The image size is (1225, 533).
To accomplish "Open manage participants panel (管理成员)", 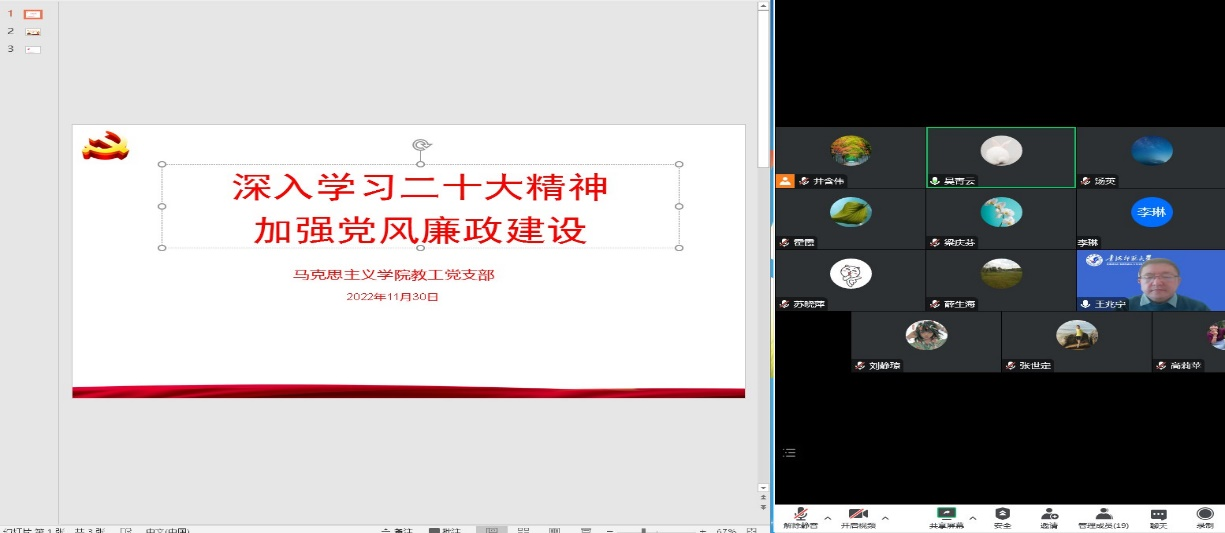I will (x=1103, y=514).
